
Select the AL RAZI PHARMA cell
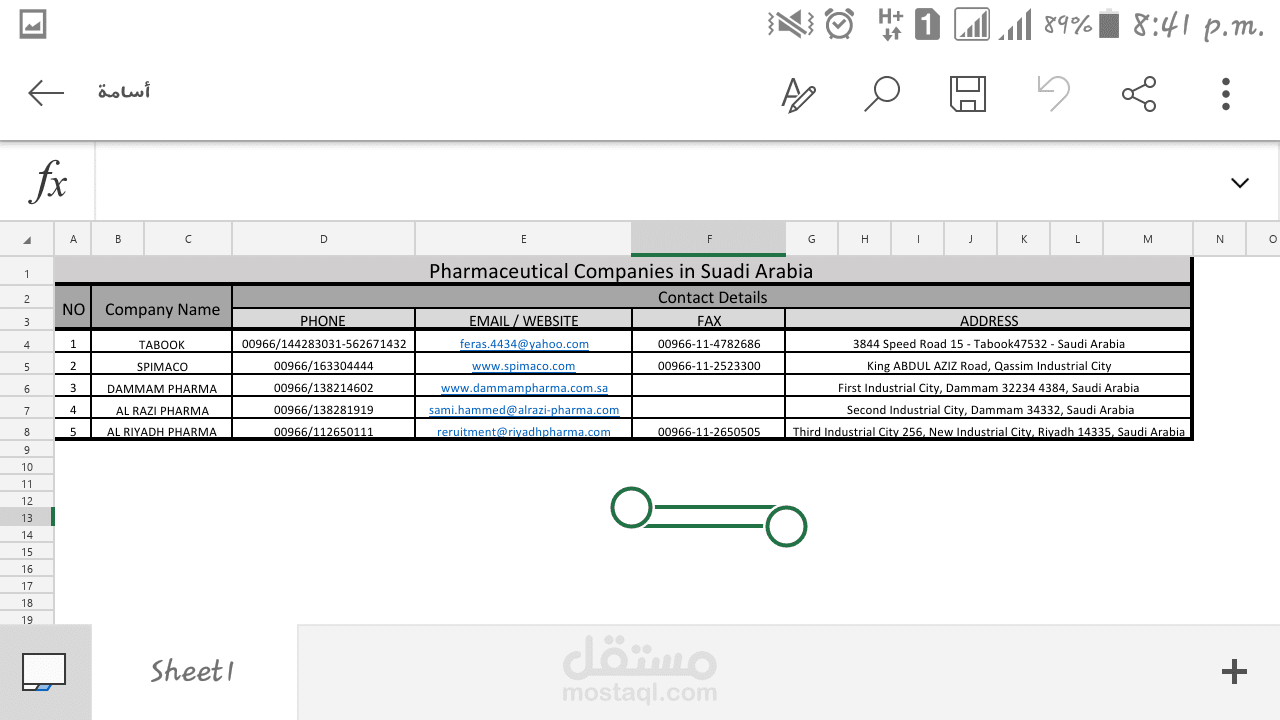coord(162,410)
